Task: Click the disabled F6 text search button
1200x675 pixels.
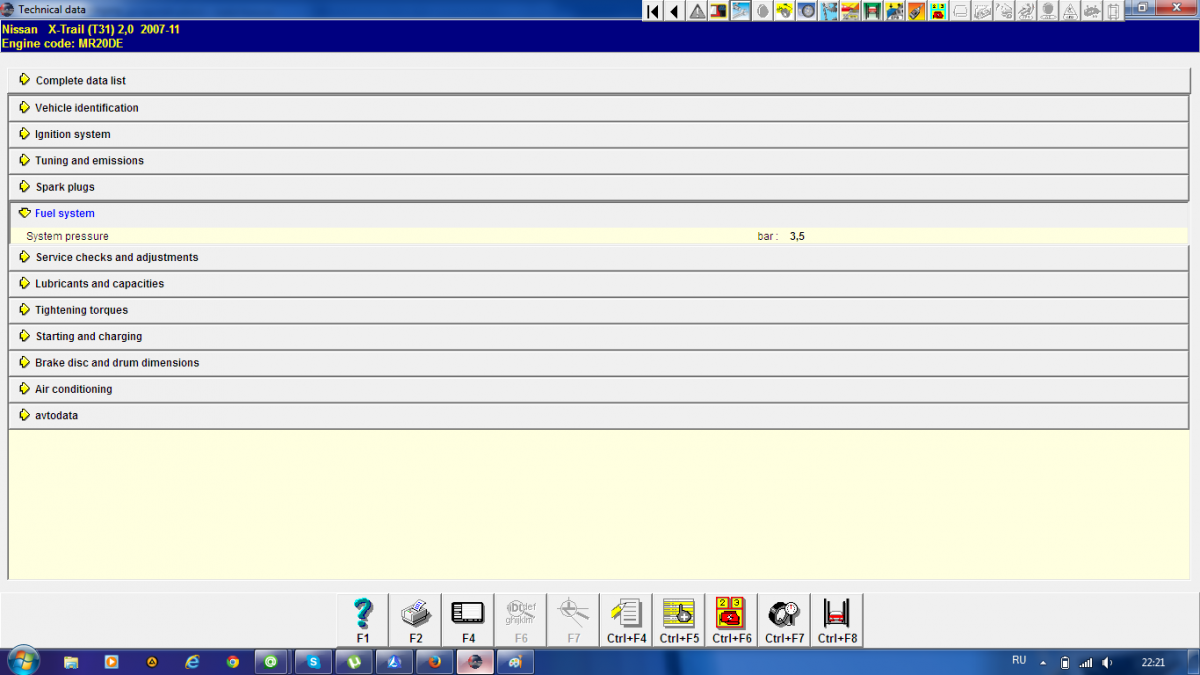Action: click(521, 620)
